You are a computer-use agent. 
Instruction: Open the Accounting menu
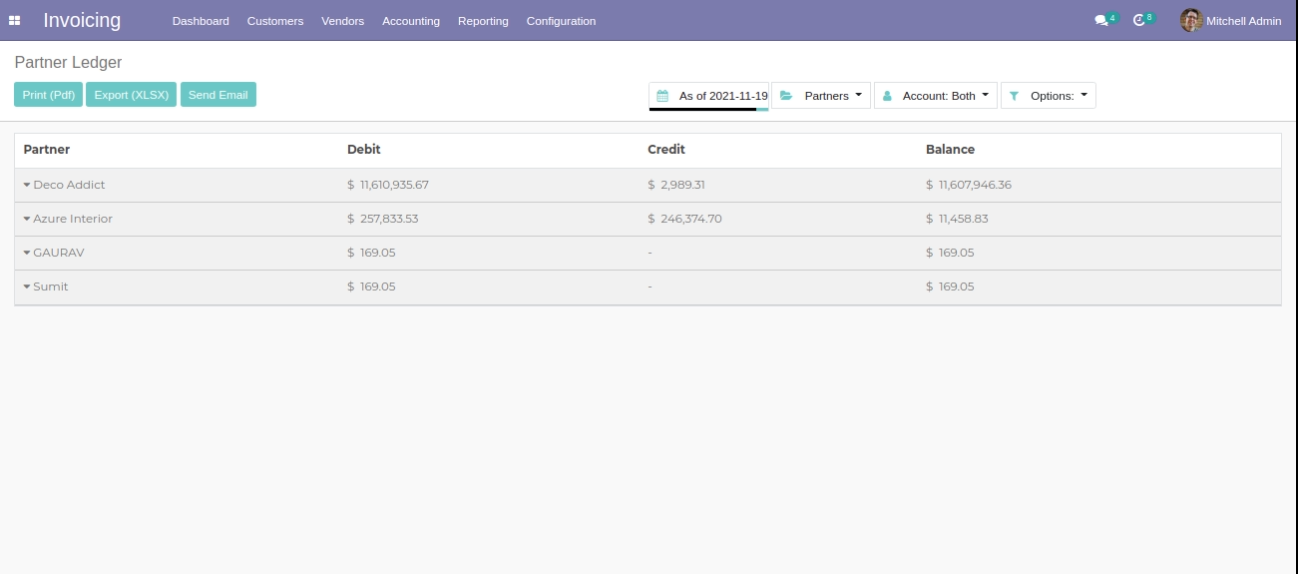coord(411,21)
